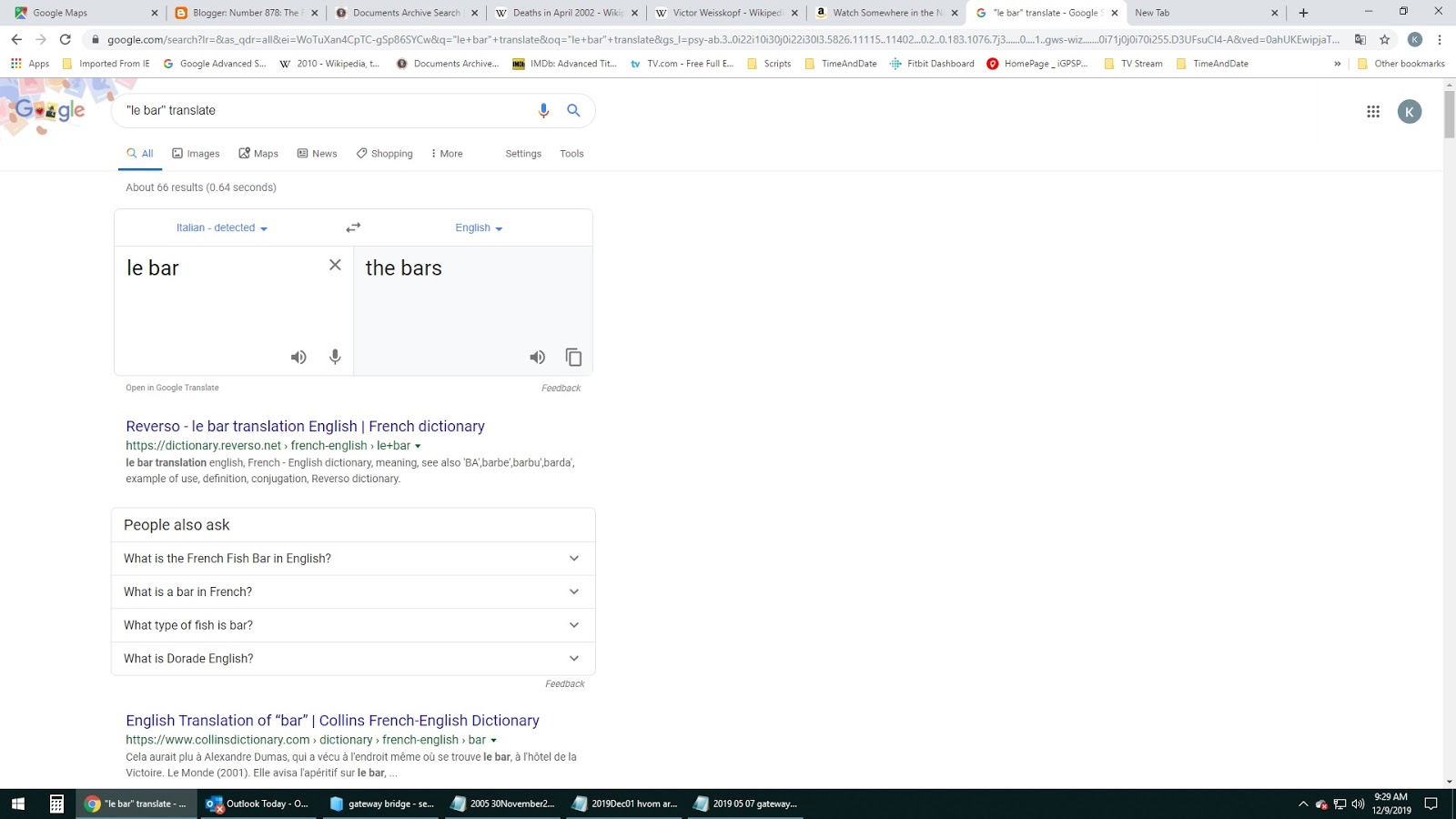Copy the translation to clipboard

(x=573, y=358)
